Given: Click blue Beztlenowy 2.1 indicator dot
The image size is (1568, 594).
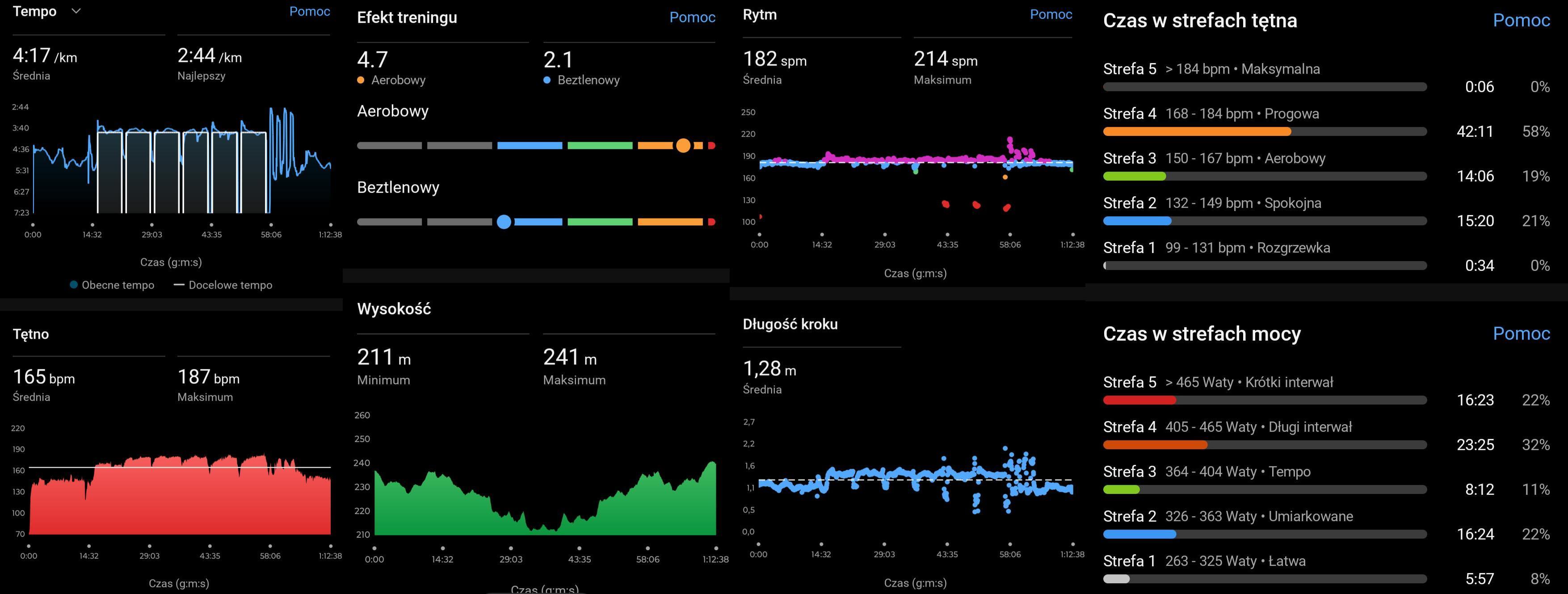Looking at the screenshot, I should pyautogui.click(x=546, y=80).
